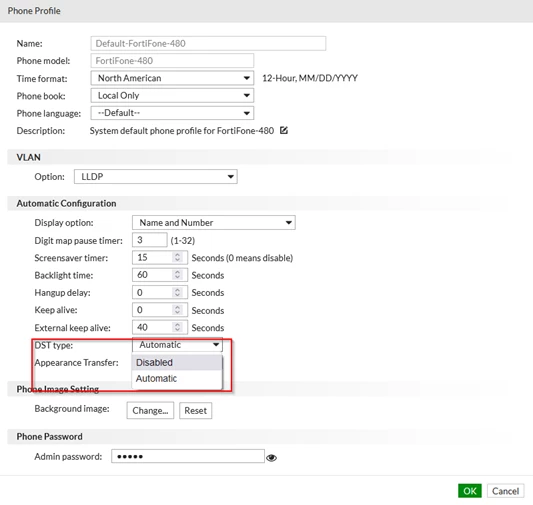The image size is (533, 505).
Task: Open the VLAN Option dropdown
Action: (156, 177)
